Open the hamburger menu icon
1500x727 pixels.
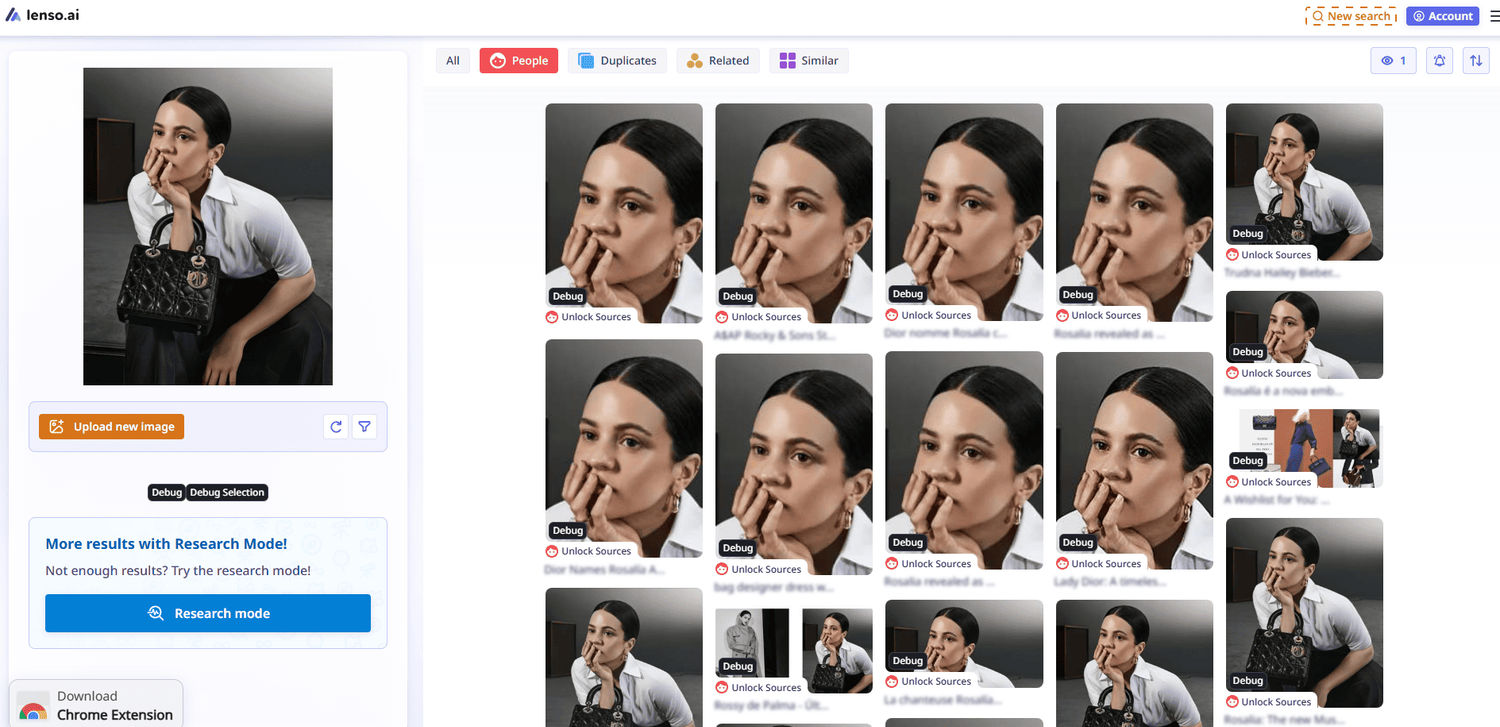1493,16
